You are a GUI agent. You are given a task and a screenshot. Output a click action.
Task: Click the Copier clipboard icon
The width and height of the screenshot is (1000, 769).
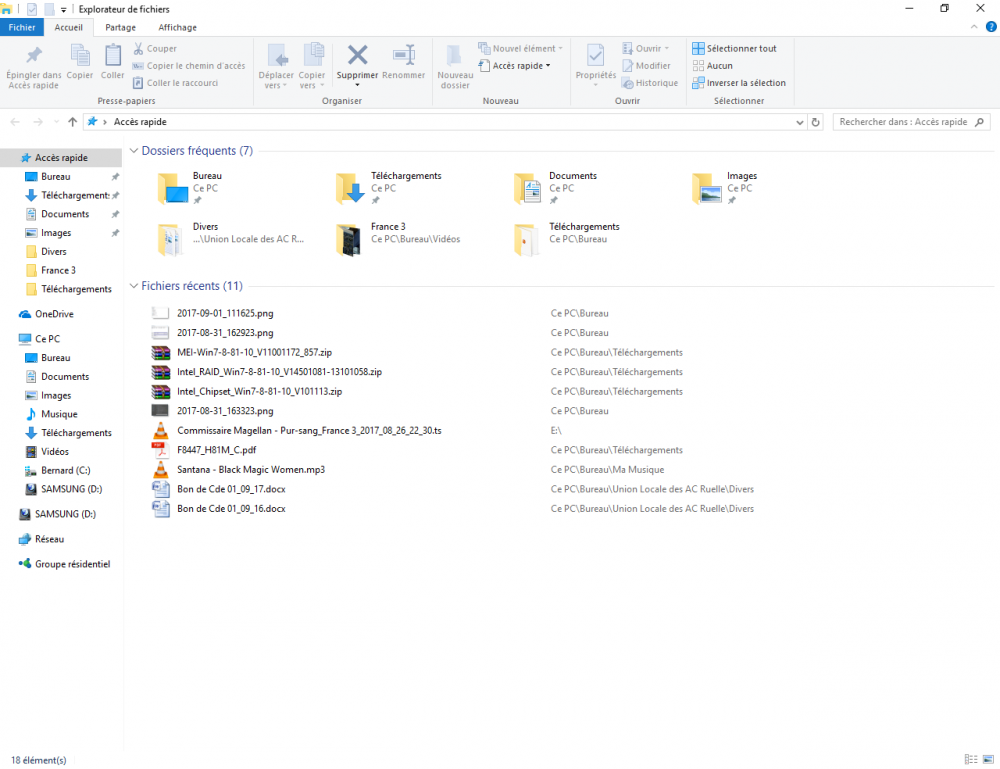point(80,55)
